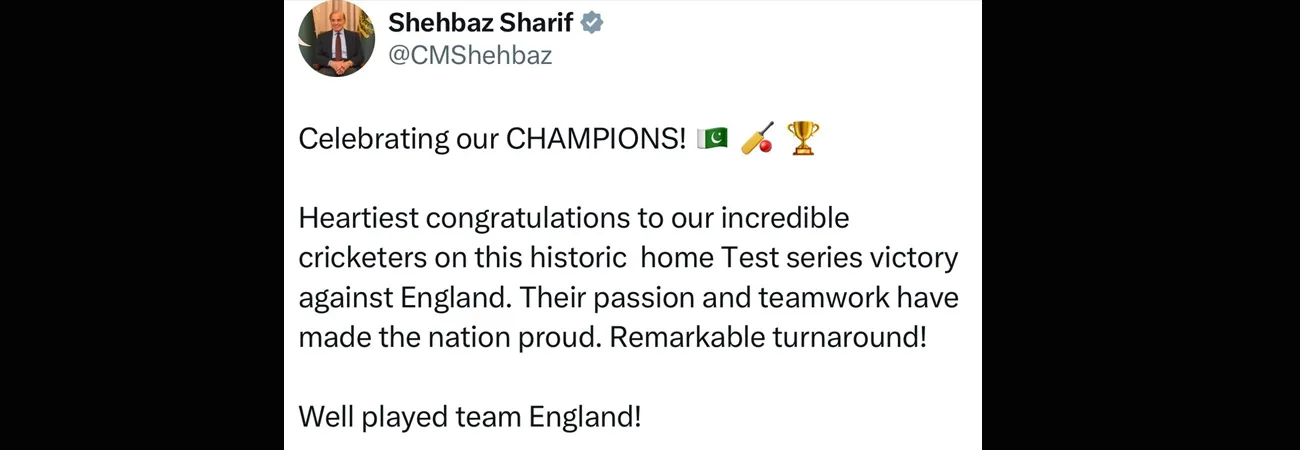The width and height of the screenshot is (1300, 450).
Task: Click "made the nation proud" sentence
Action: pyautogui.click(x=450, y=337)
